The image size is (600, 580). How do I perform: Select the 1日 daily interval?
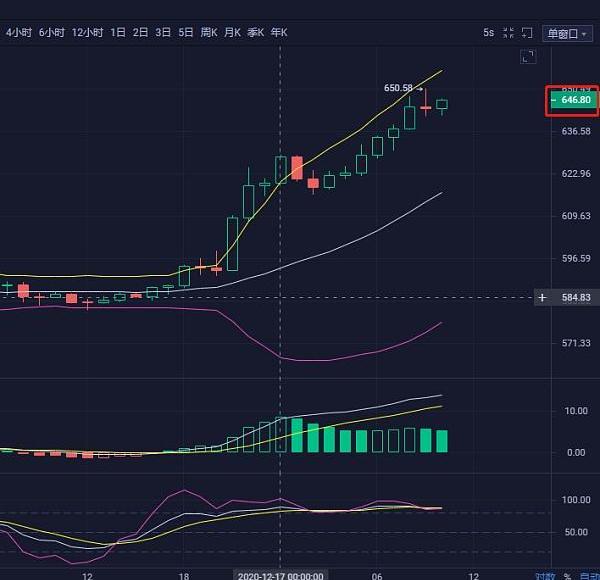click(x=118, y=33)
